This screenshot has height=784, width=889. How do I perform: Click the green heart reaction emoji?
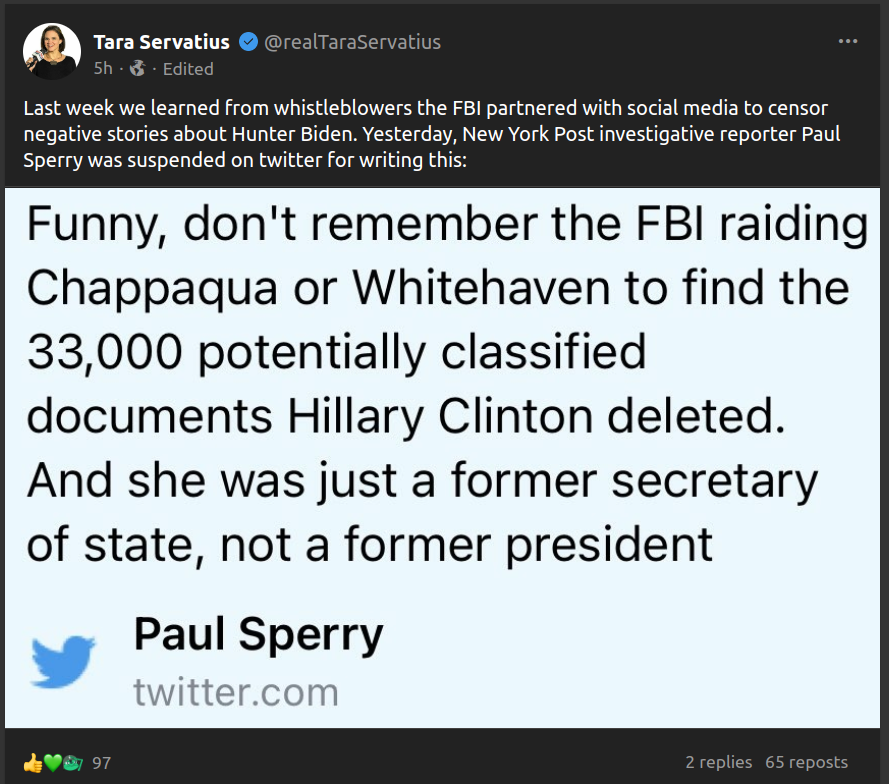coord(52,763)
